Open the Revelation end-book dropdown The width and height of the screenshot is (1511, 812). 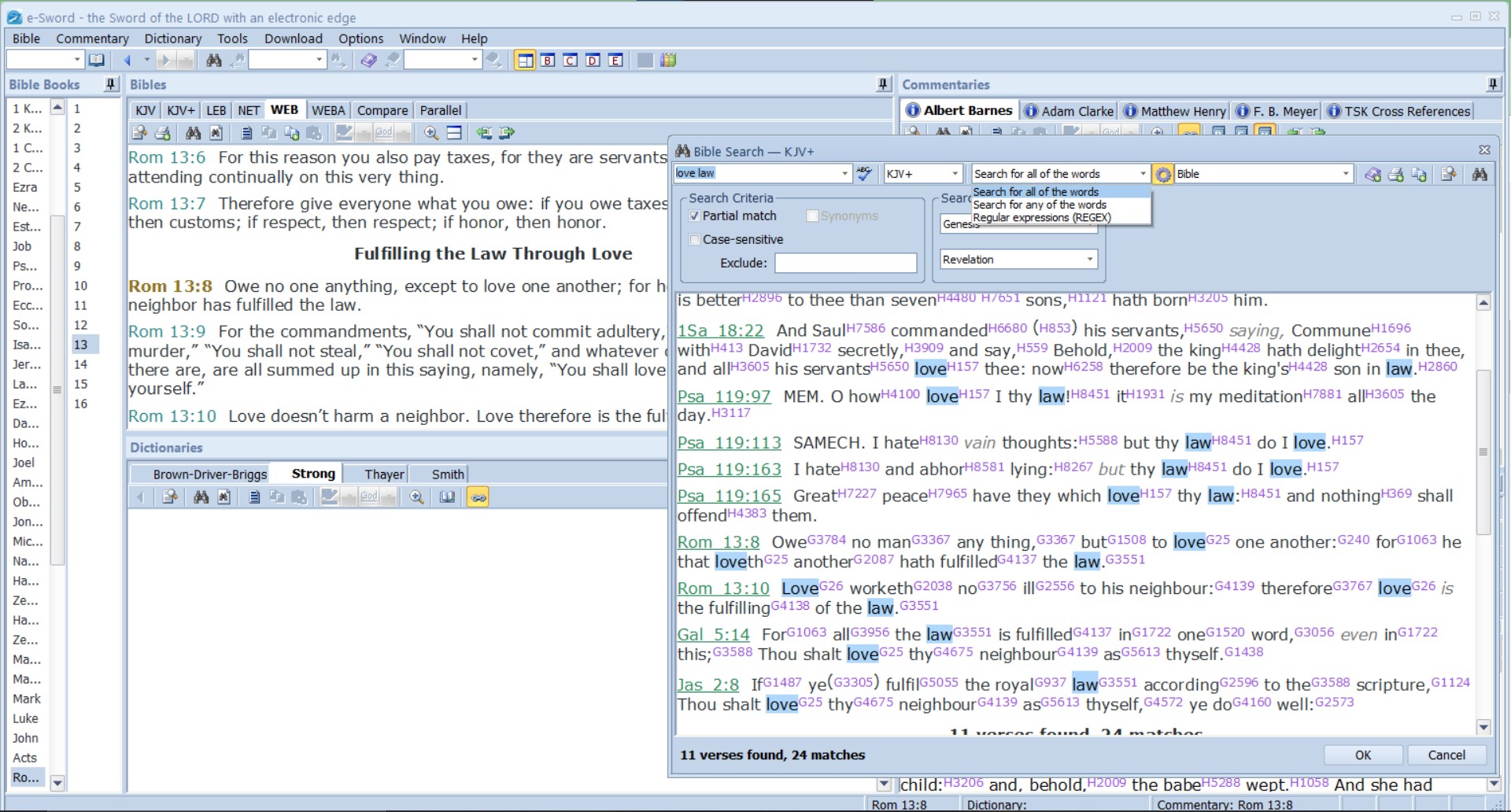tap(1090, 260)
